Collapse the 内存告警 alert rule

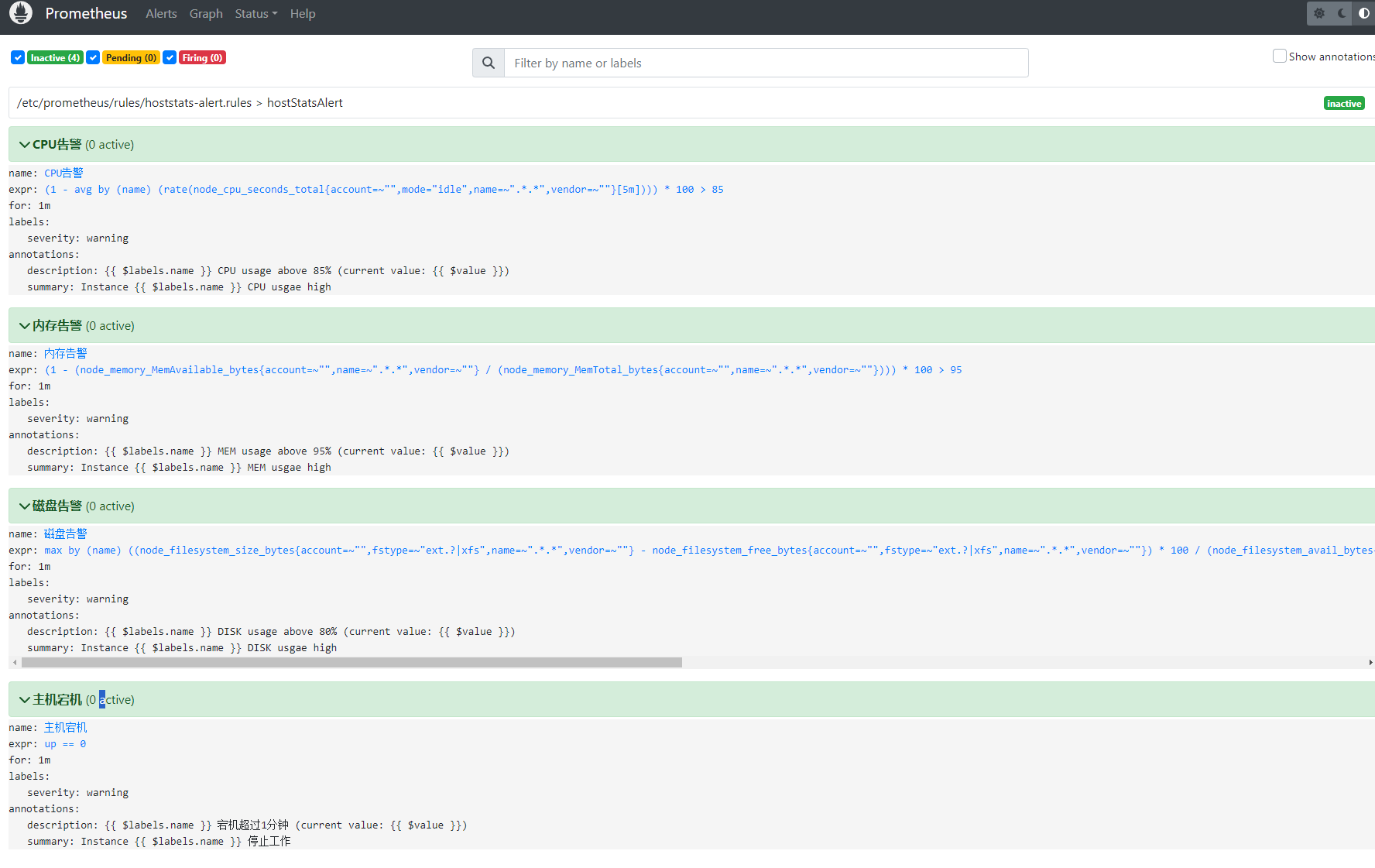pyautogui.click(x=25, y=326)
